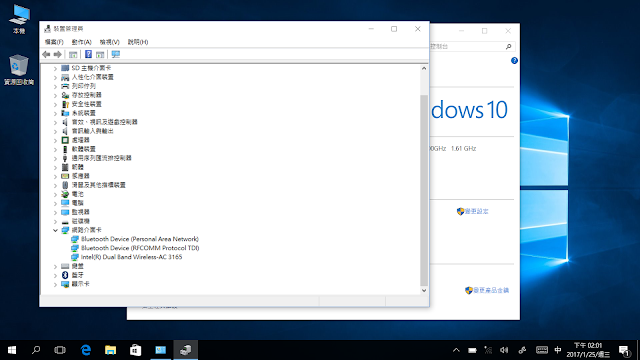The width and height of the screenshot is (640, 360).
Task: Click the forward arrow in Device Manager toolbar
Action: [x=58, y=54]
